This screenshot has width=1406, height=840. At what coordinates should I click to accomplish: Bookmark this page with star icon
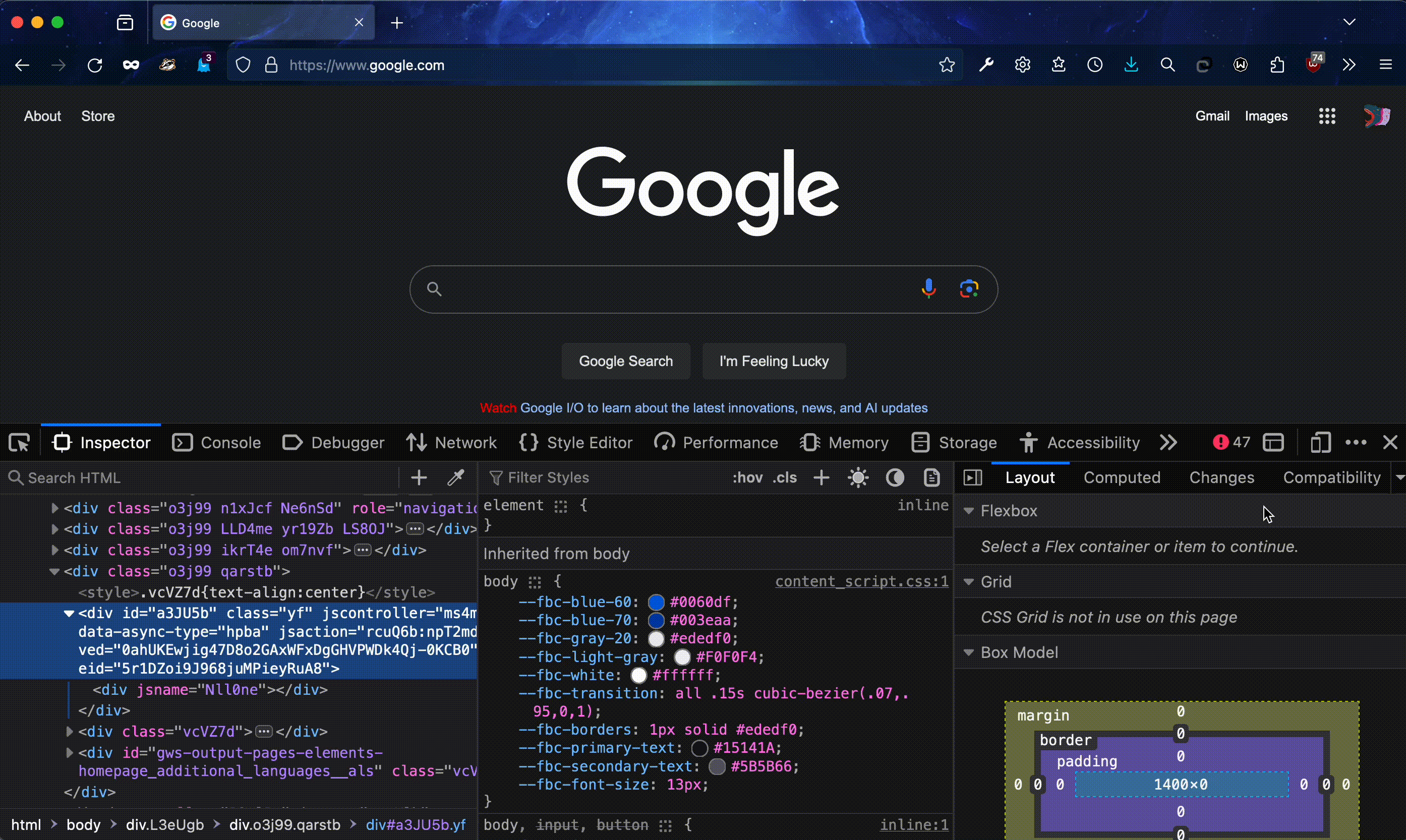[947, 66]
